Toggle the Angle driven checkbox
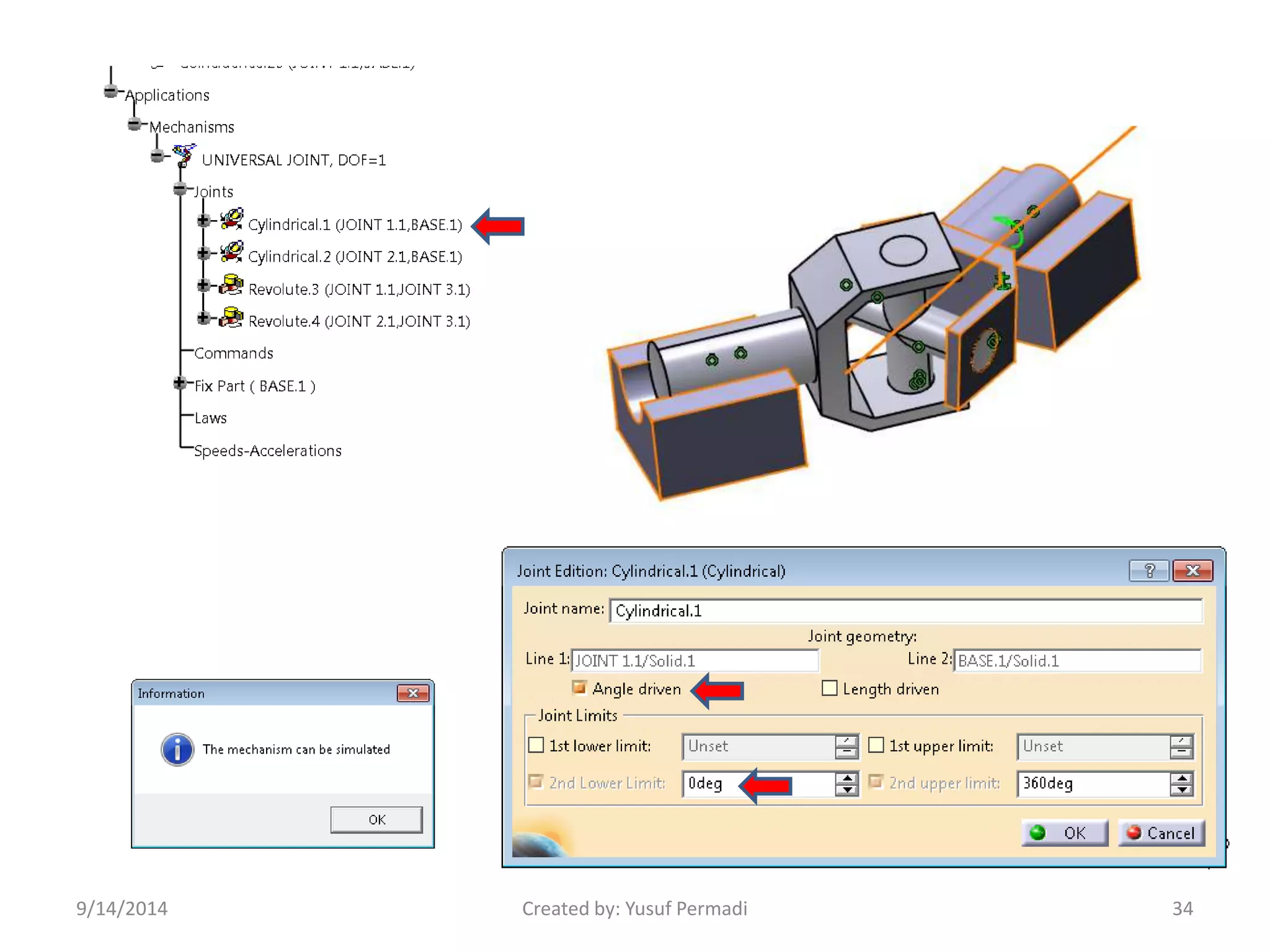 tap(579, 688)
